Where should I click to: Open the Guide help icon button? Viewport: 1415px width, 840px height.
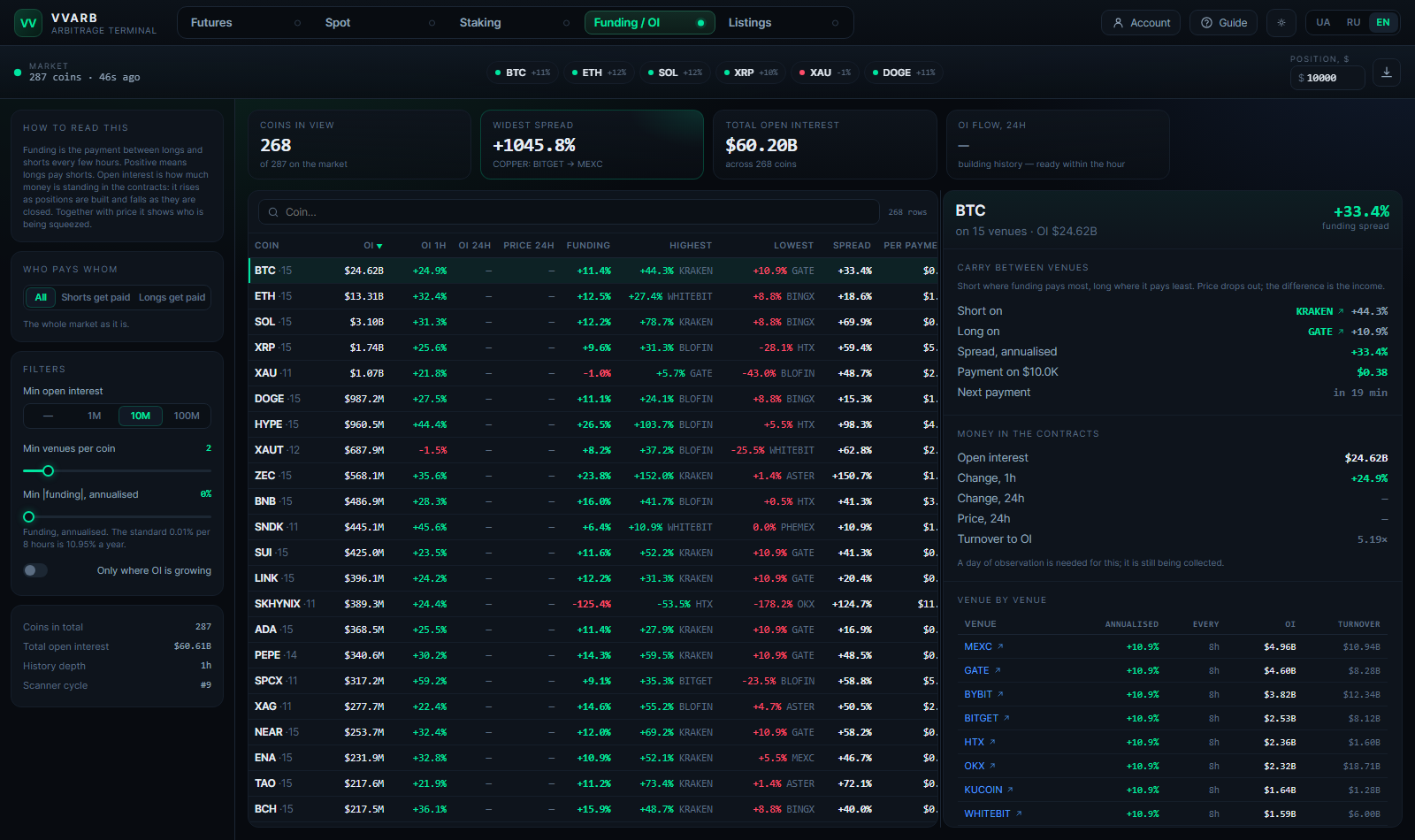(1223, 23)
